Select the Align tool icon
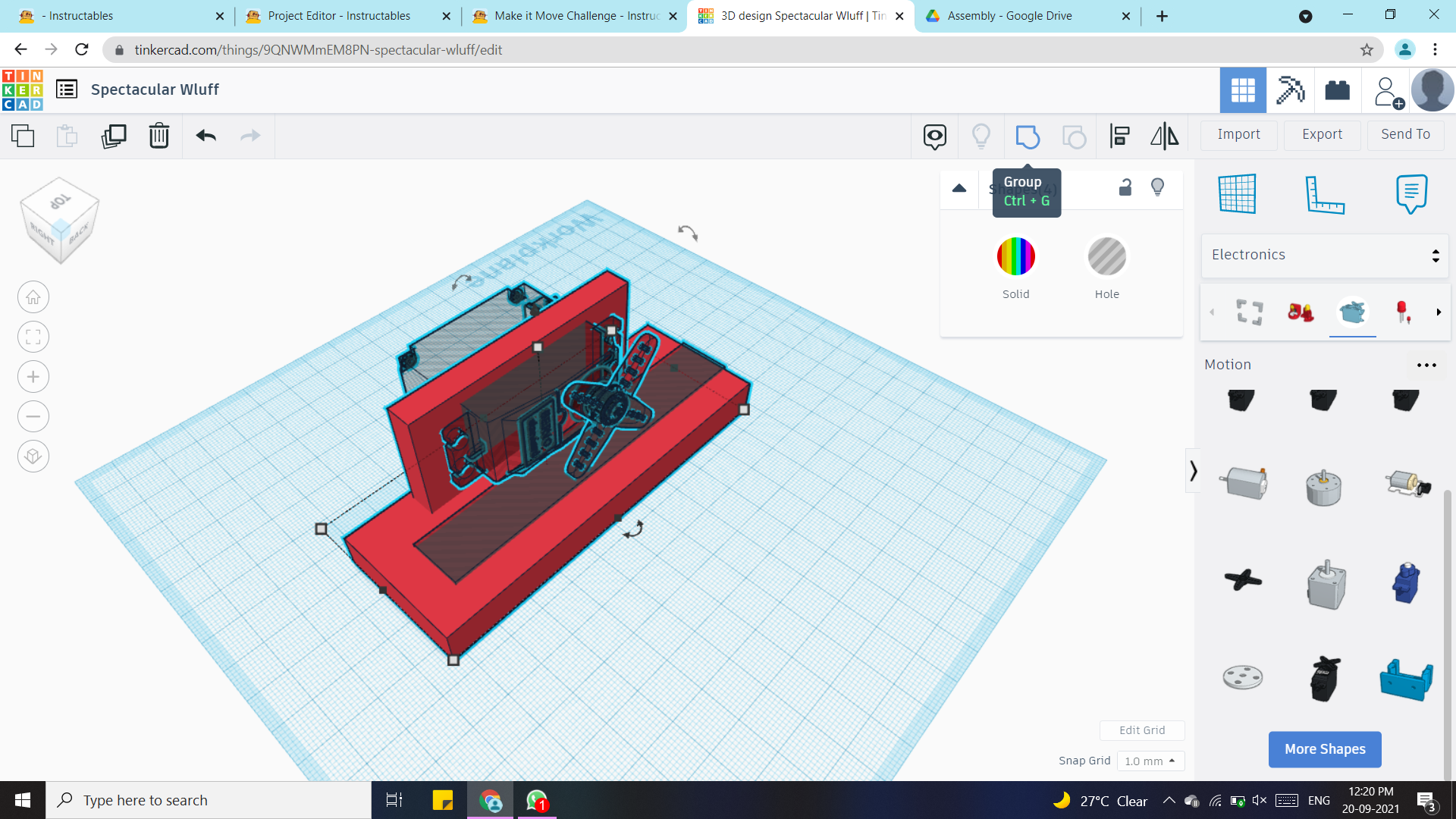The height and width of the screenshot is (819, 1456). (1119, 136)
